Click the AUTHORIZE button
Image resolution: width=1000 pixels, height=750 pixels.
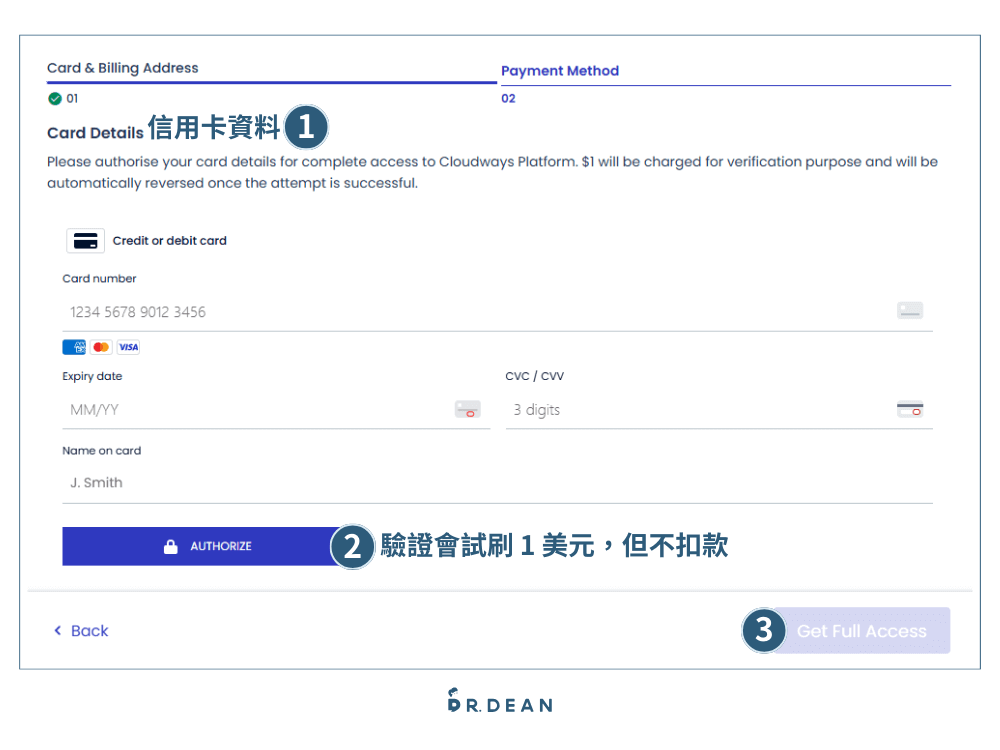point(206,547)
